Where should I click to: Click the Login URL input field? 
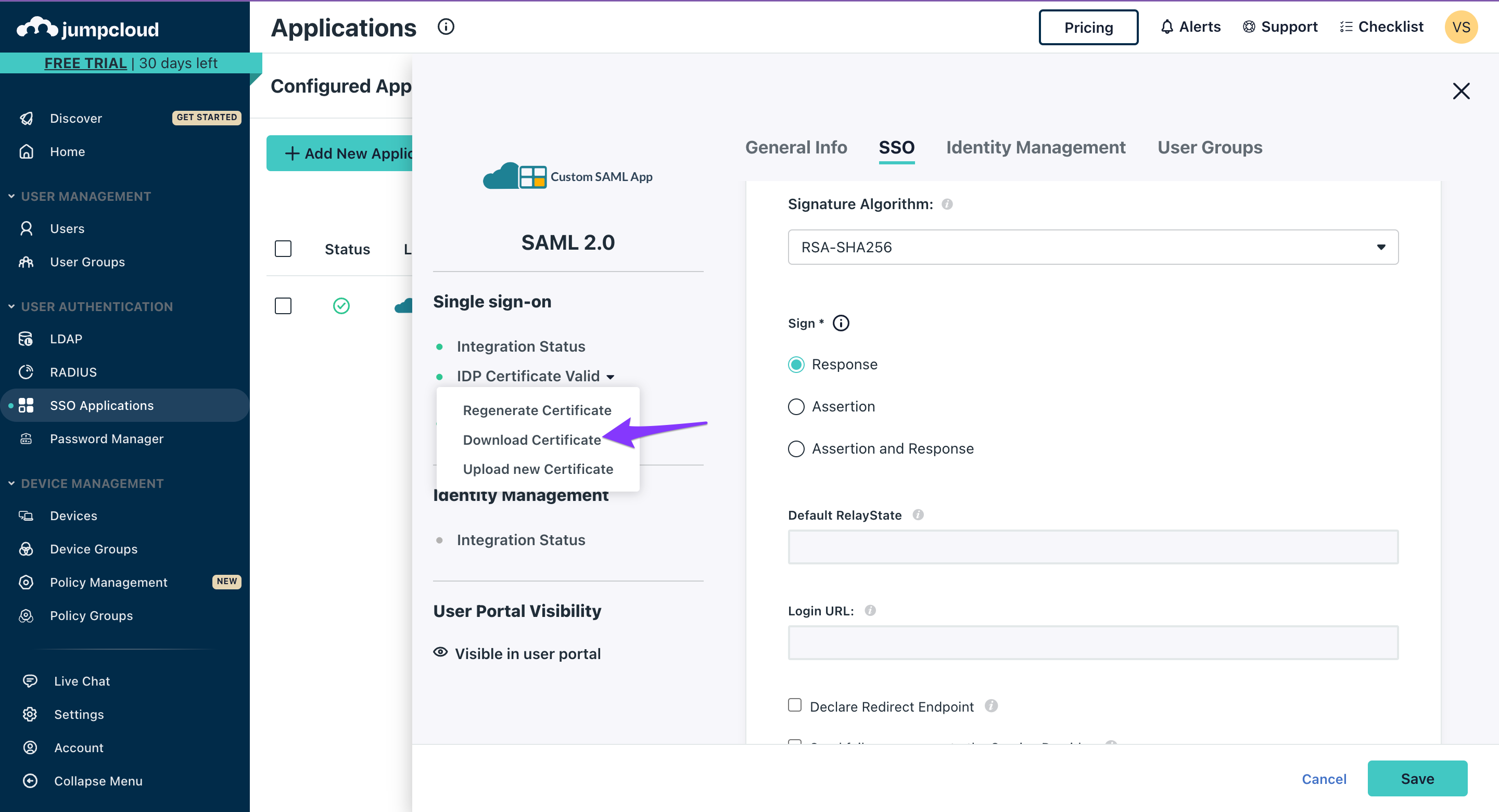point(1093,643)
